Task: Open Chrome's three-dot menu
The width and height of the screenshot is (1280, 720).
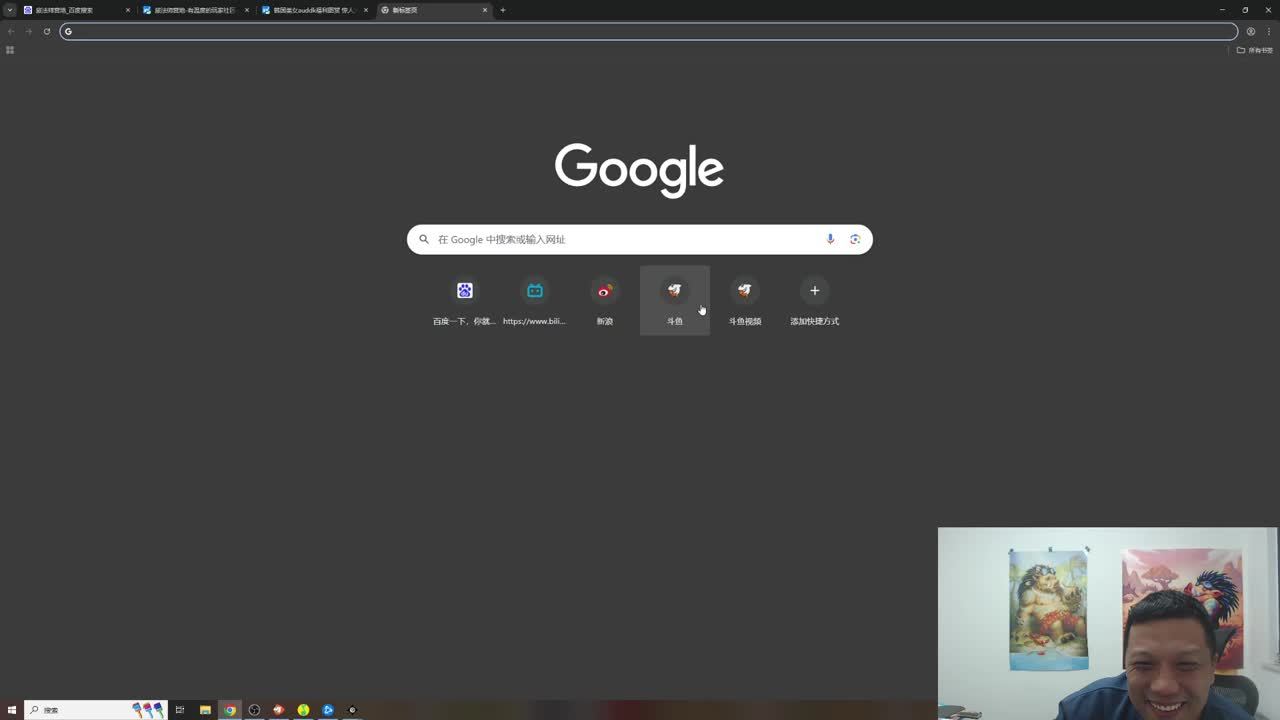Action: (1269, 31)
